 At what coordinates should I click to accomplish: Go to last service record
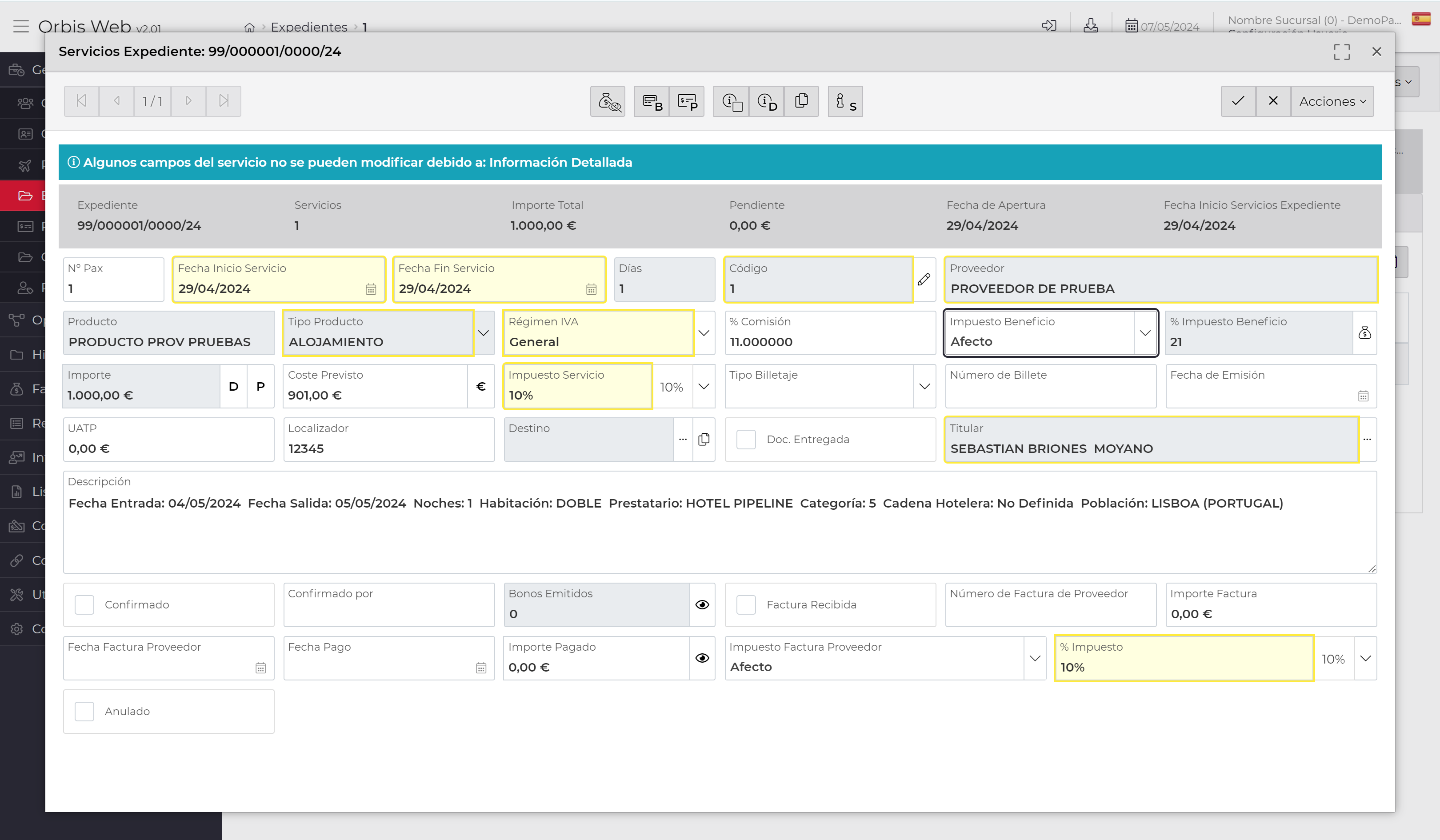point(224,101)
